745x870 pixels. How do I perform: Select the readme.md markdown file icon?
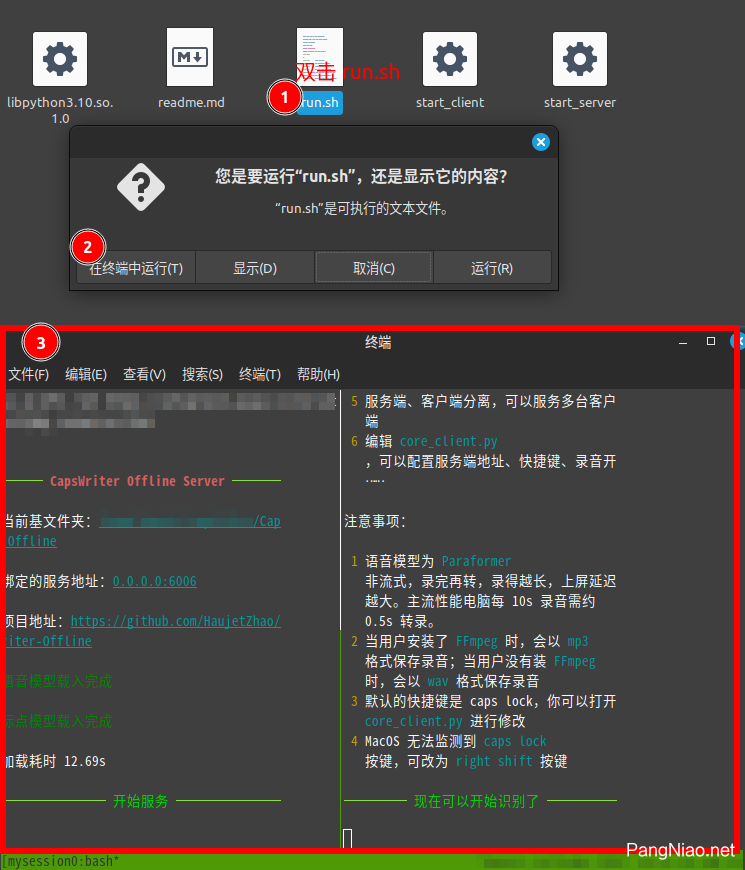(x=190, y=57)
